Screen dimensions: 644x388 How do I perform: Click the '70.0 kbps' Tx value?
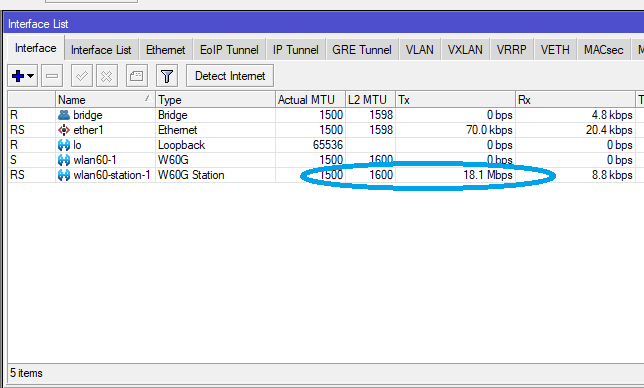click(x=489, y=130)
